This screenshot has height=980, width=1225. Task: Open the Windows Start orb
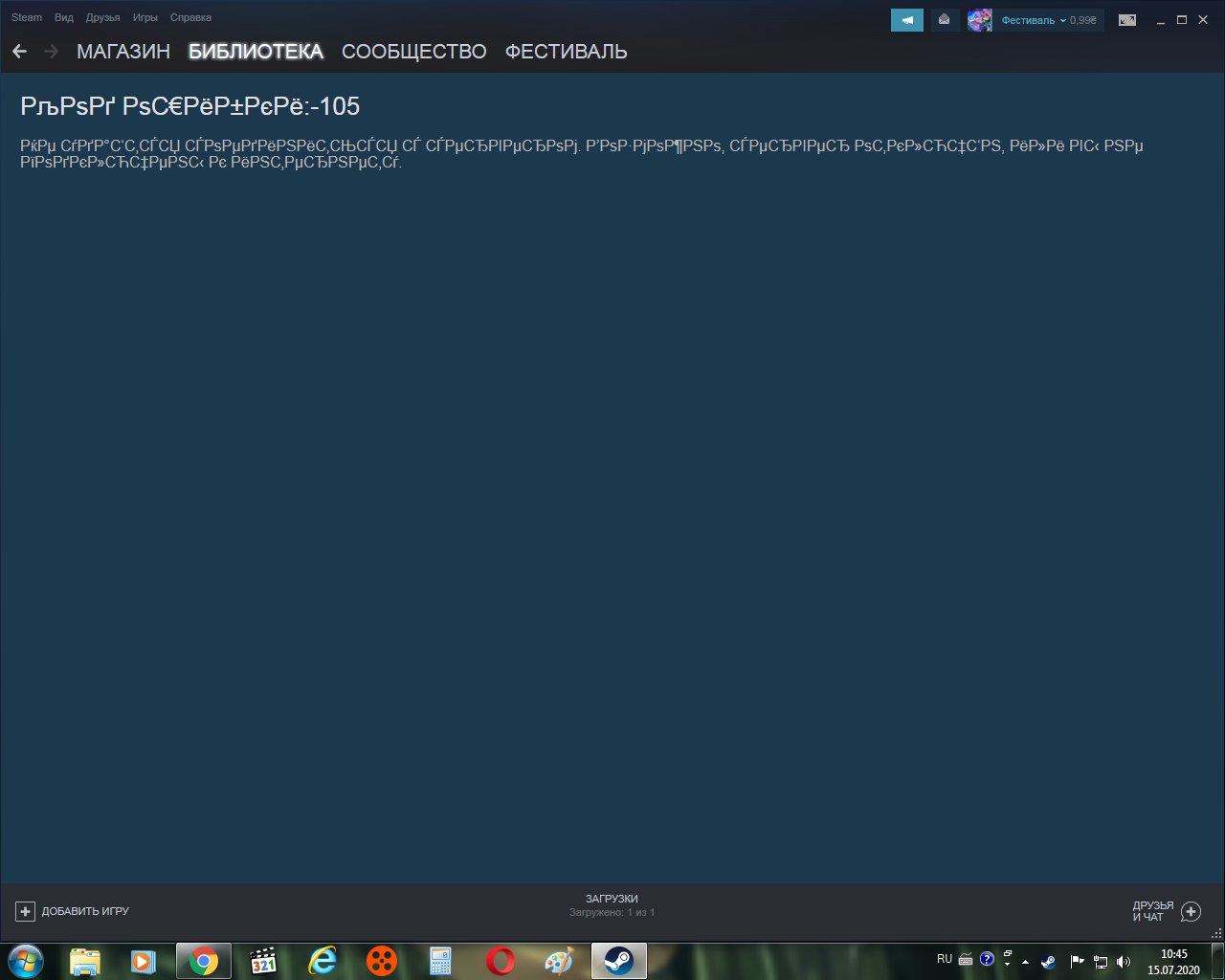(x=26, y=961)
